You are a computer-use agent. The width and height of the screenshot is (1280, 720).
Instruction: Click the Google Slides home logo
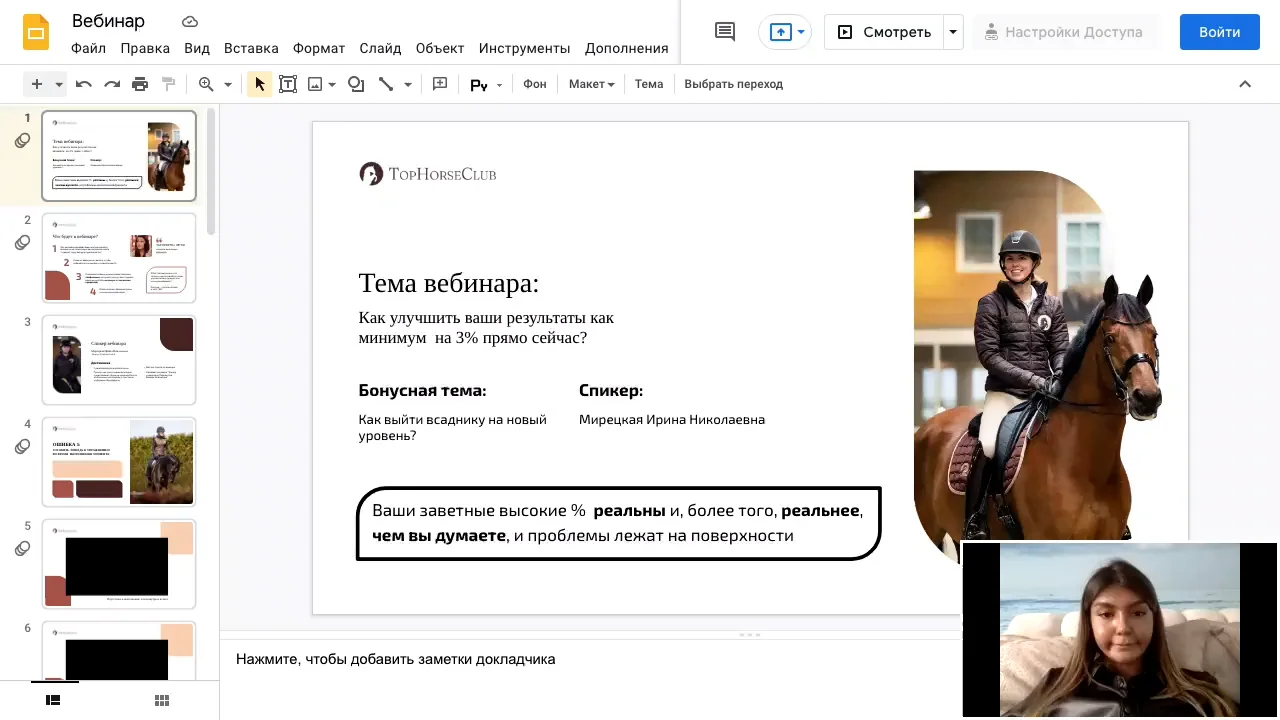[37, 32]
